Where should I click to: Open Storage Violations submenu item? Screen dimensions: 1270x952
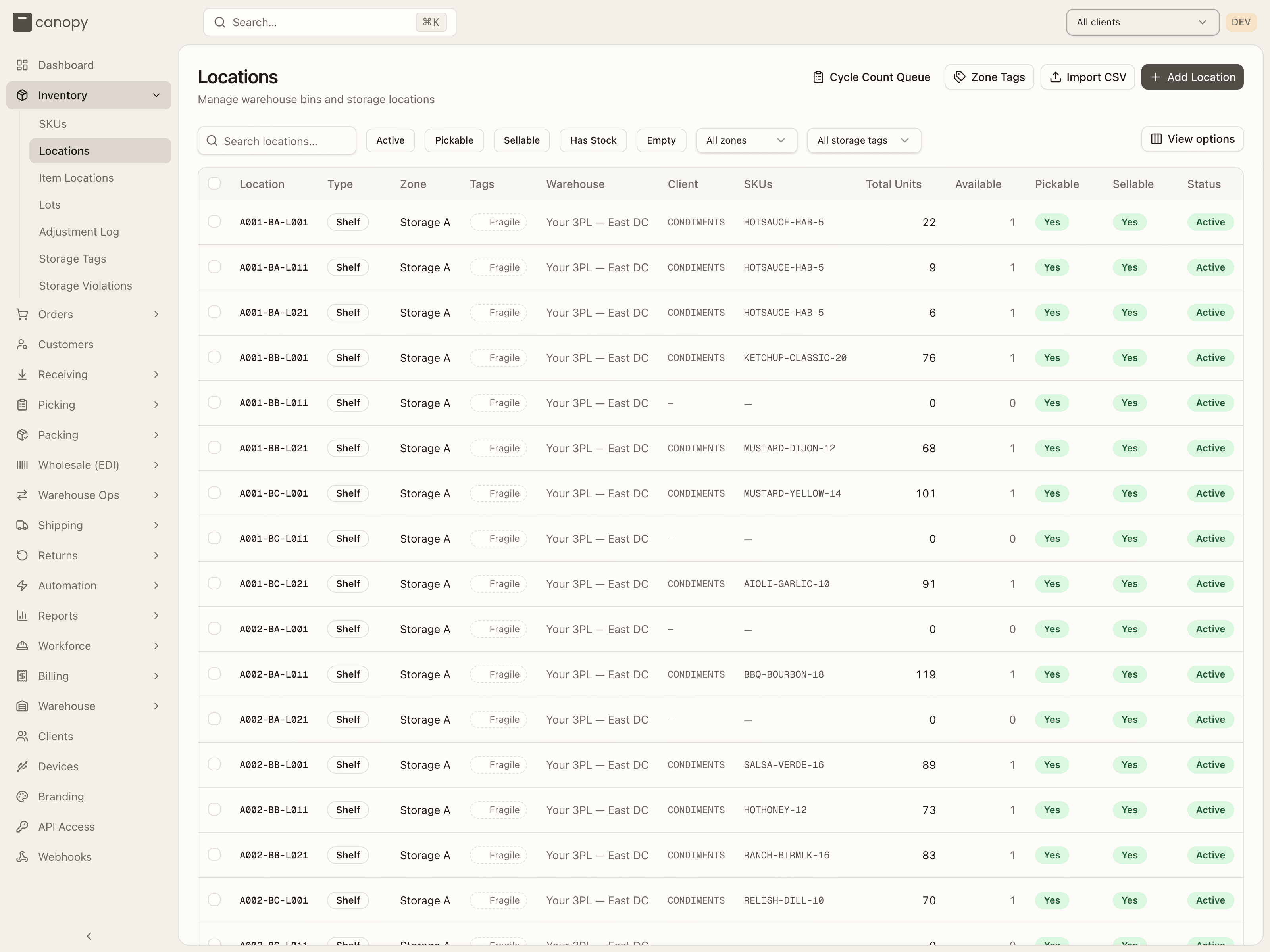(x=100, y=286)
